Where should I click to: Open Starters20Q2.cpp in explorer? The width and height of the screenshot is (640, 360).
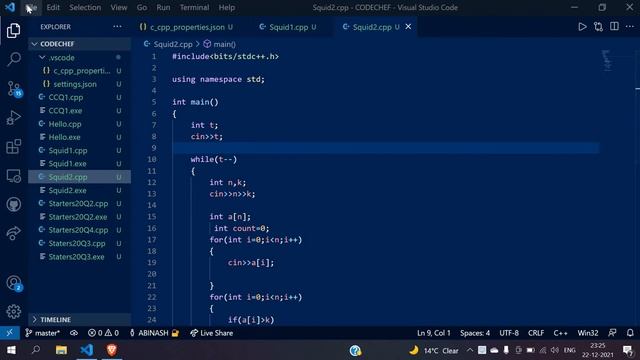pyautogui.click(x=80, y=203)
